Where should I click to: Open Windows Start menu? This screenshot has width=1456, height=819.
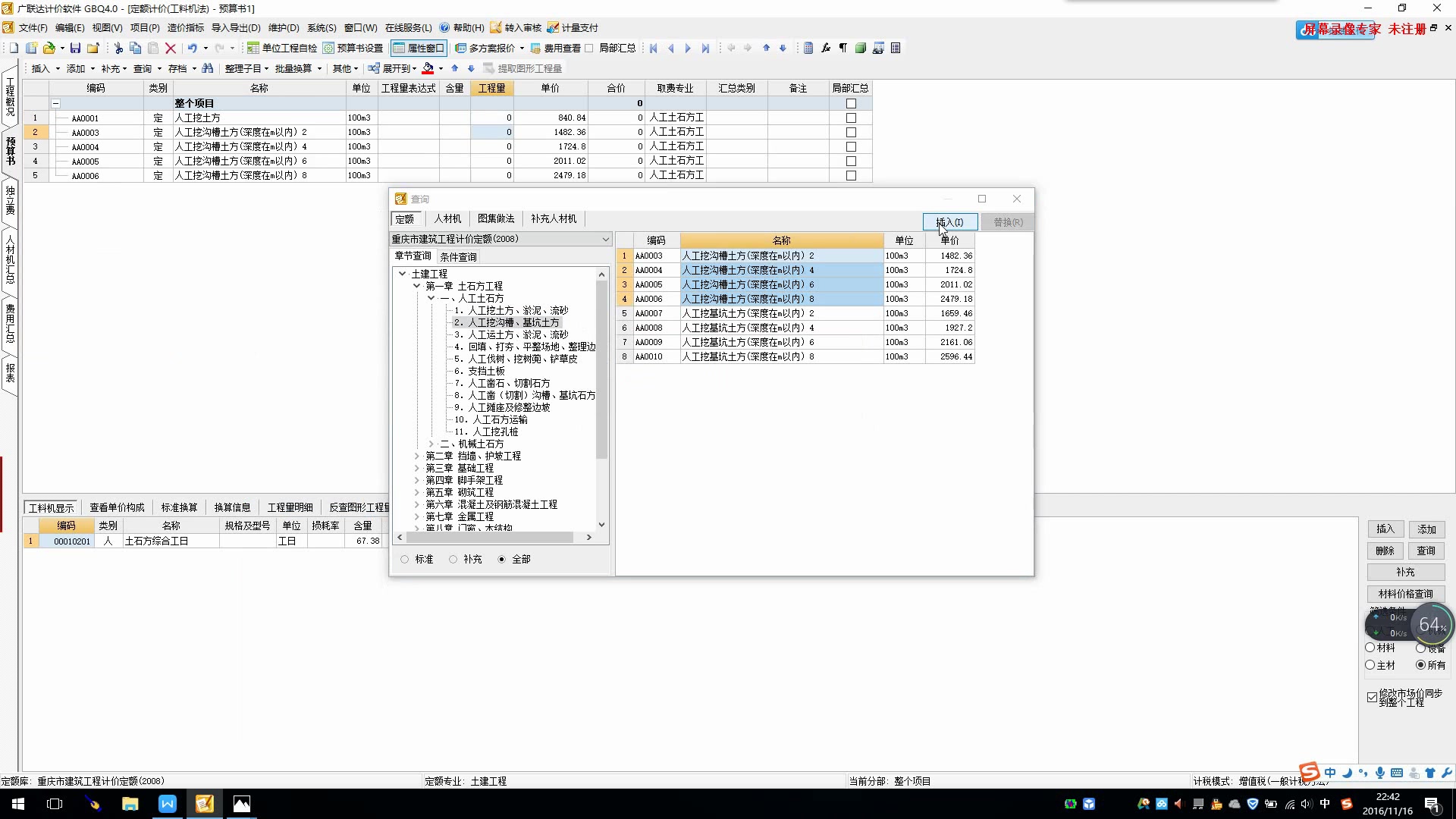click(18, 804)
